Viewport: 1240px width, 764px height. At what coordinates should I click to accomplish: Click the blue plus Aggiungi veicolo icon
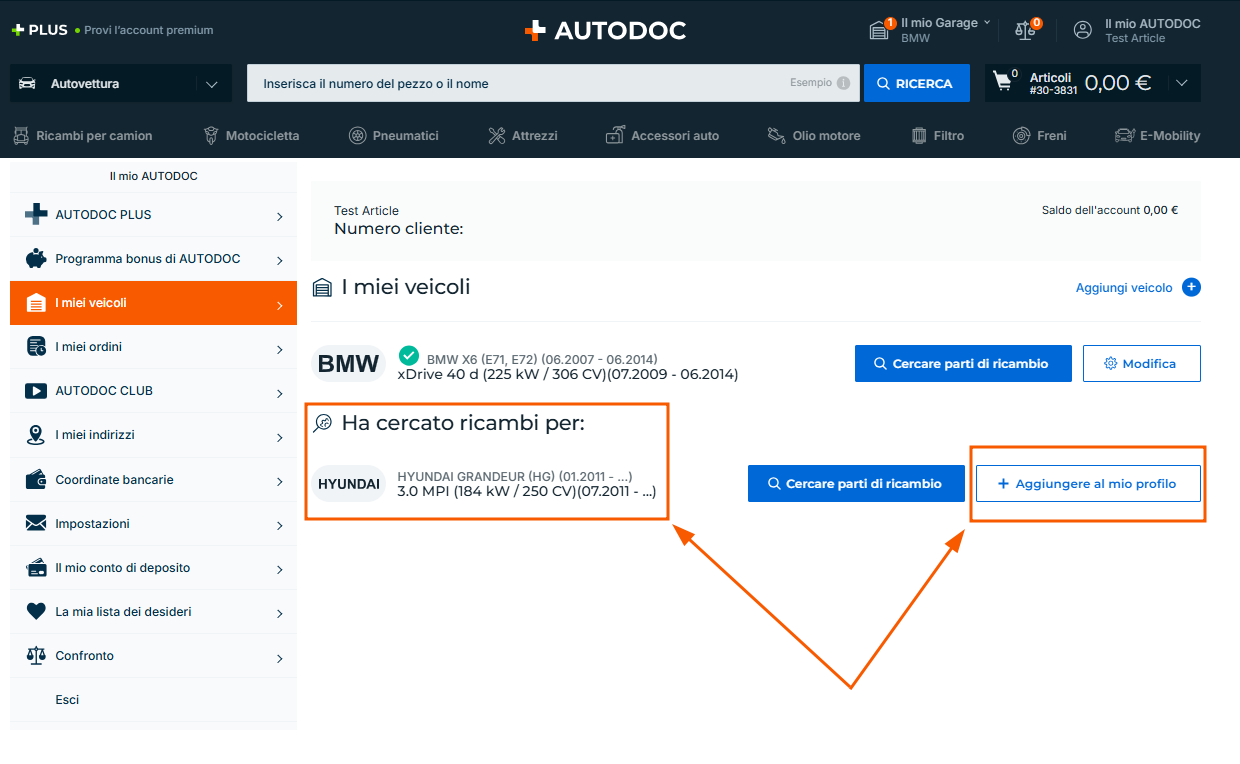click(x=1191, y=288)
